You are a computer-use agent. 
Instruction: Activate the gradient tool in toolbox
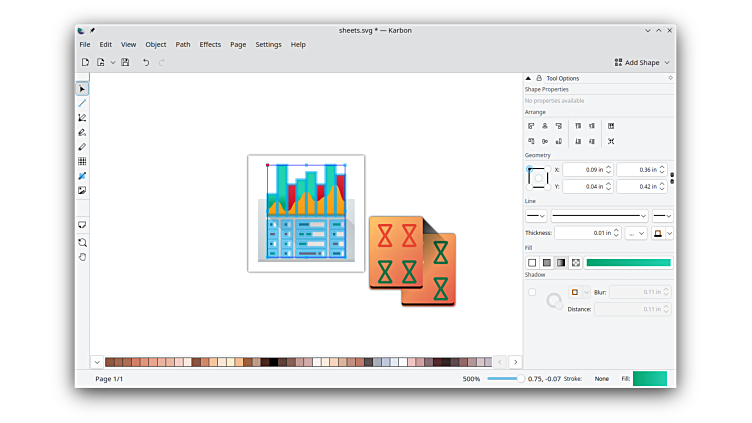tap(82, 175)
